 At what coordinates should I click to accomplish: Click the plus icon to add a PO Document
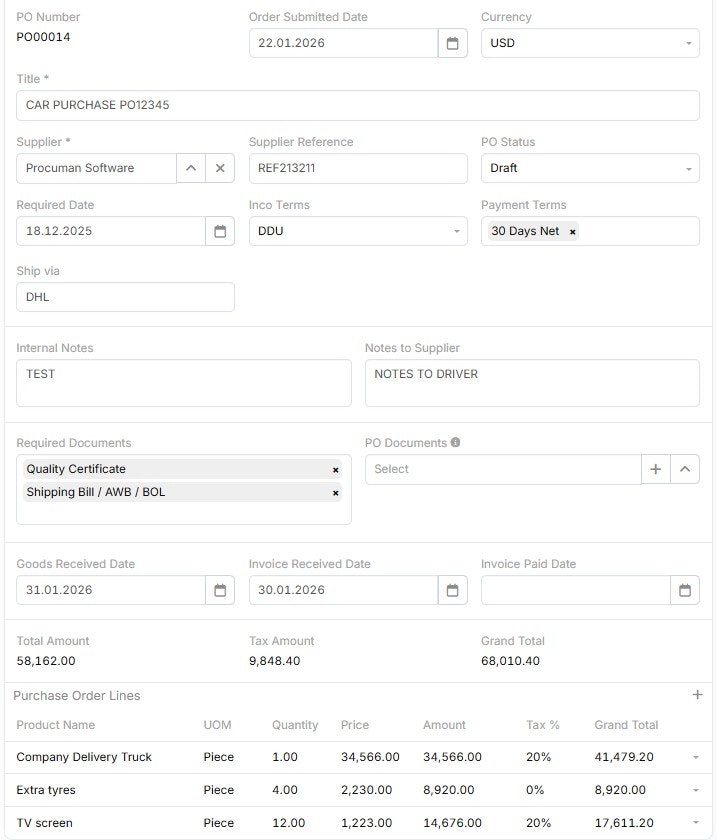(655, 469)
